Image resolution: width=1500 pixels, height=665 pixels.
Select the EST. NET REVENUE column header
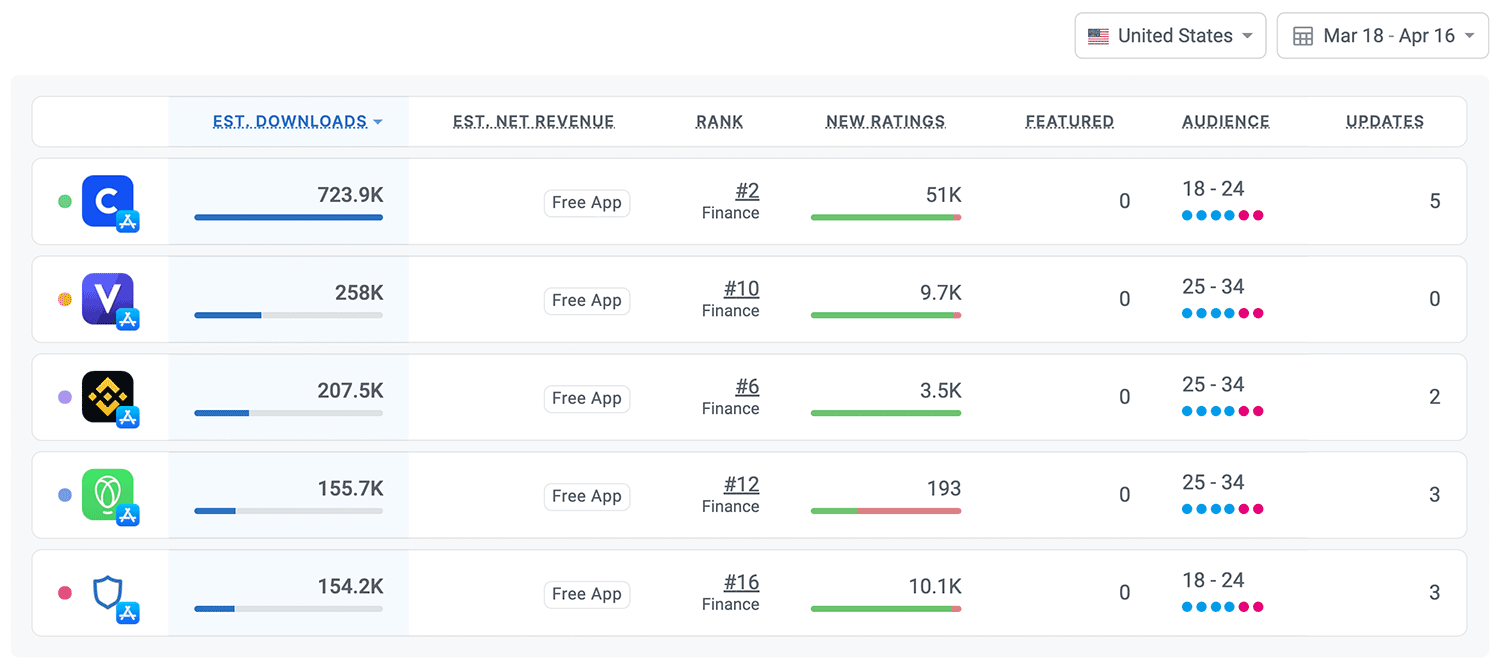tap(533, 121)
